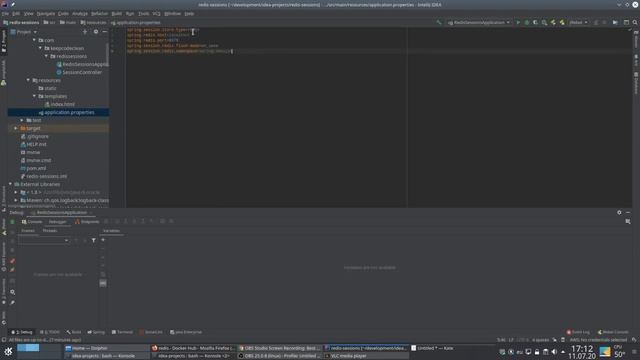Open Project panel settings gear
This screenshot has height=360, width=640.
pyautogui.click(x=96, y=32)
